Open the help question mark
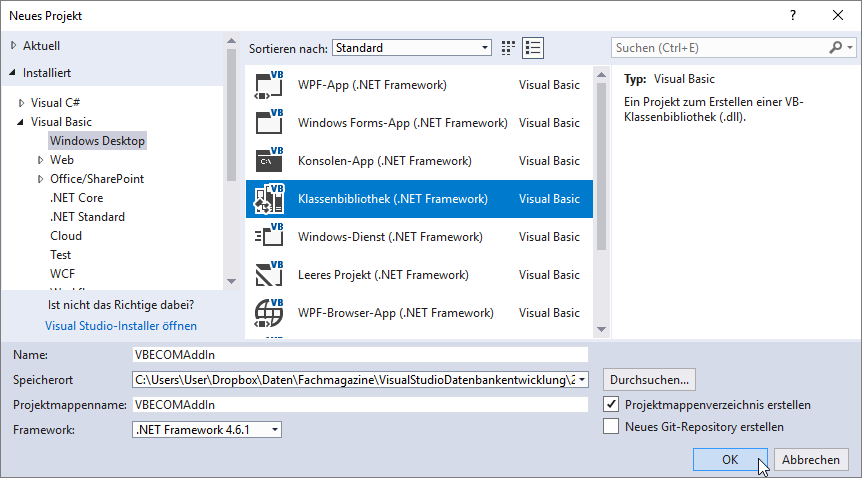 point(793,15)
